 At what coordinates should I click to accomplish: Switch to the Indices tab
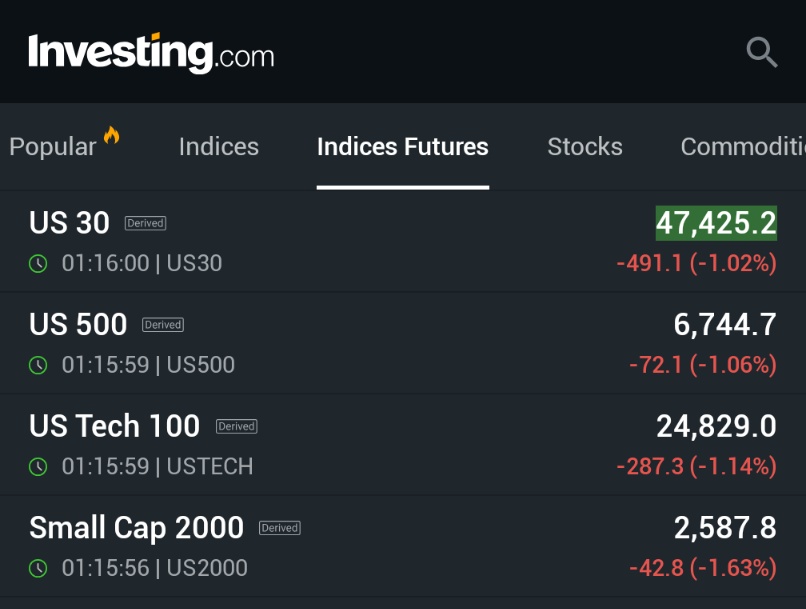[x=219, y=147]
